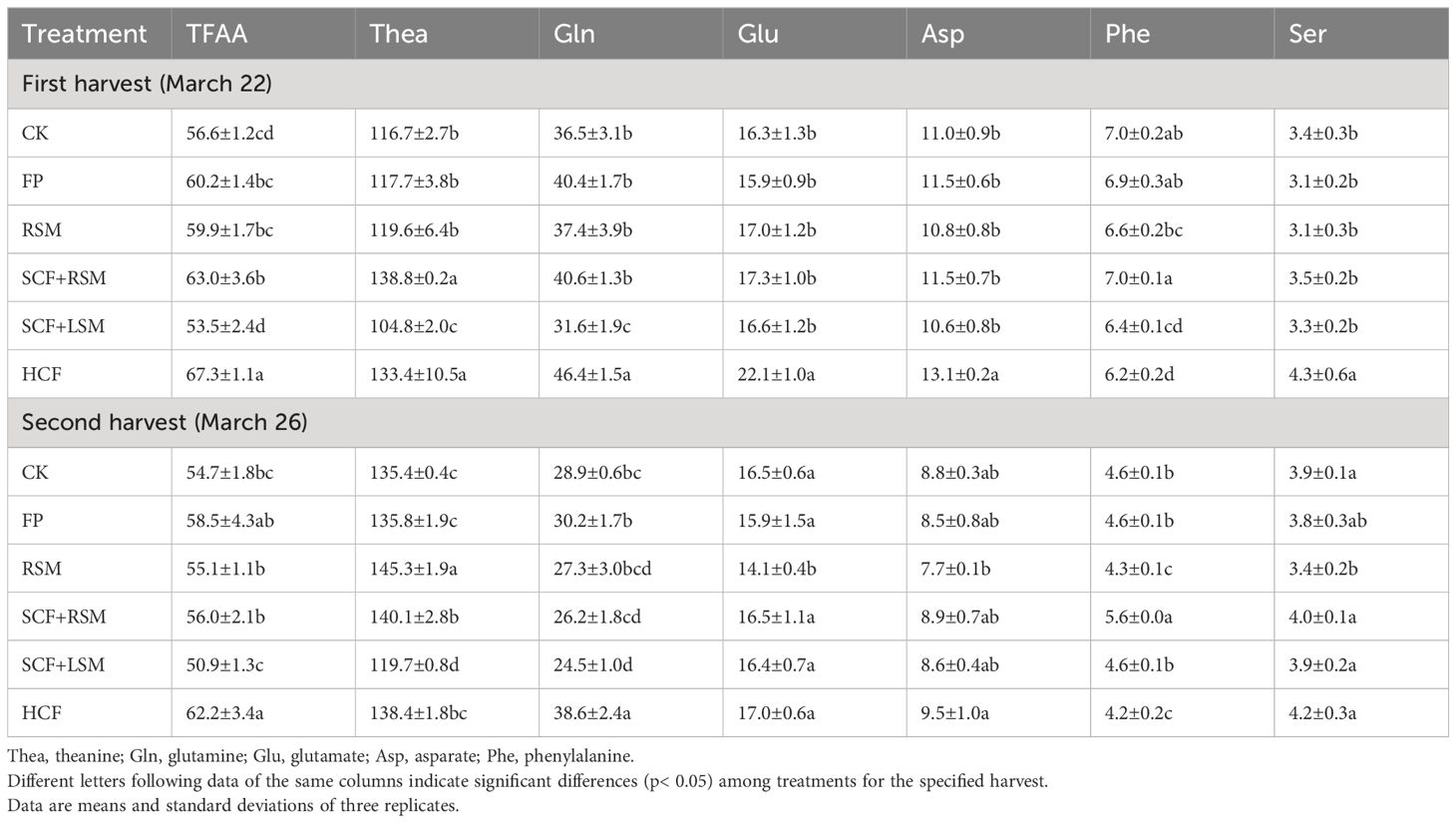
Task: Click the Treatment column header
Action: click(90, 34)
